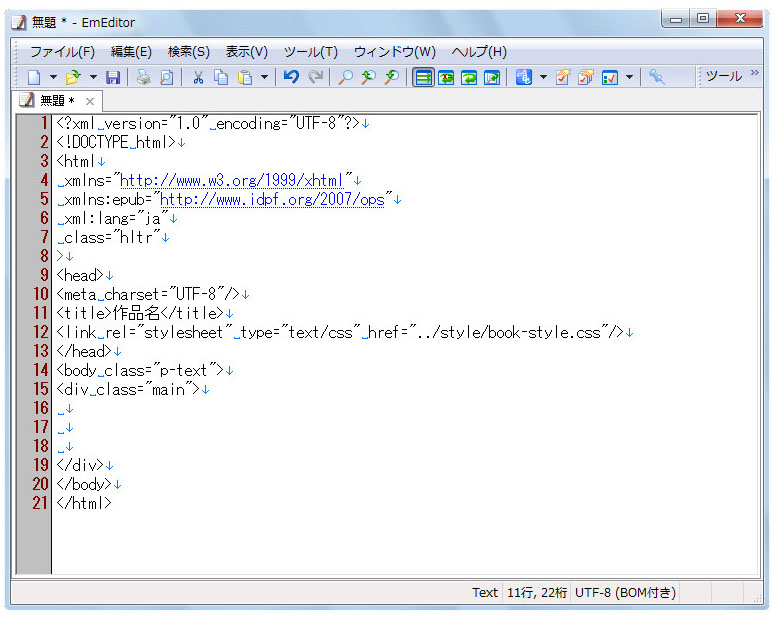Image resolution: width=776 pixels, height=619 pixels.
Task: Click UTF-8 (BOM付き) encoding in status bar
Action: (625, 592)
